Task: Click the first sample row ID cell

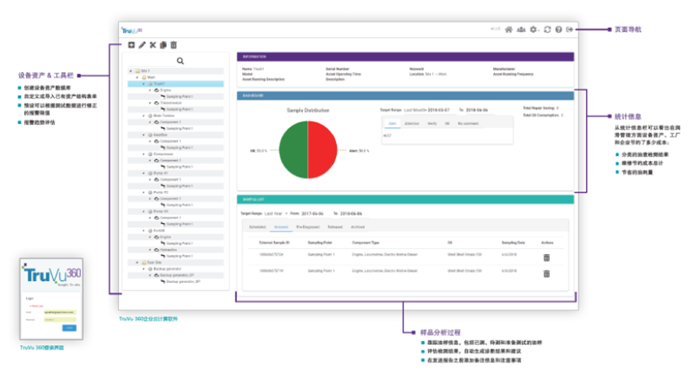Action: pos(271,255)
